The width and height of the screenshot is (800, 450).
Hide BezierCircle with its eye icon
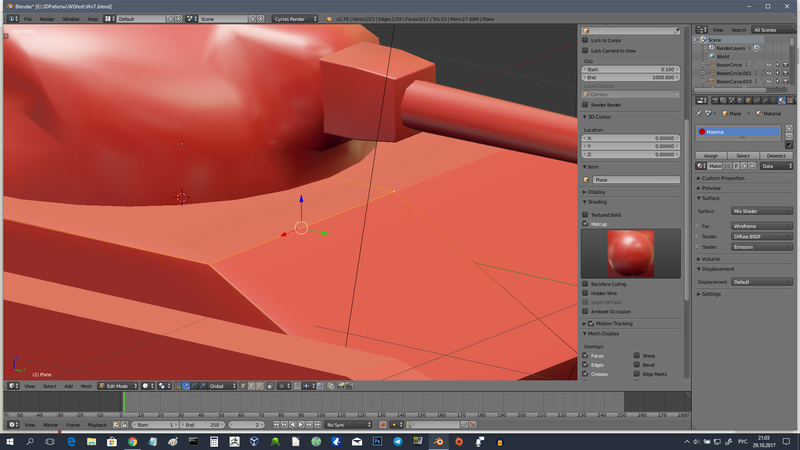[x=769, y=65]
